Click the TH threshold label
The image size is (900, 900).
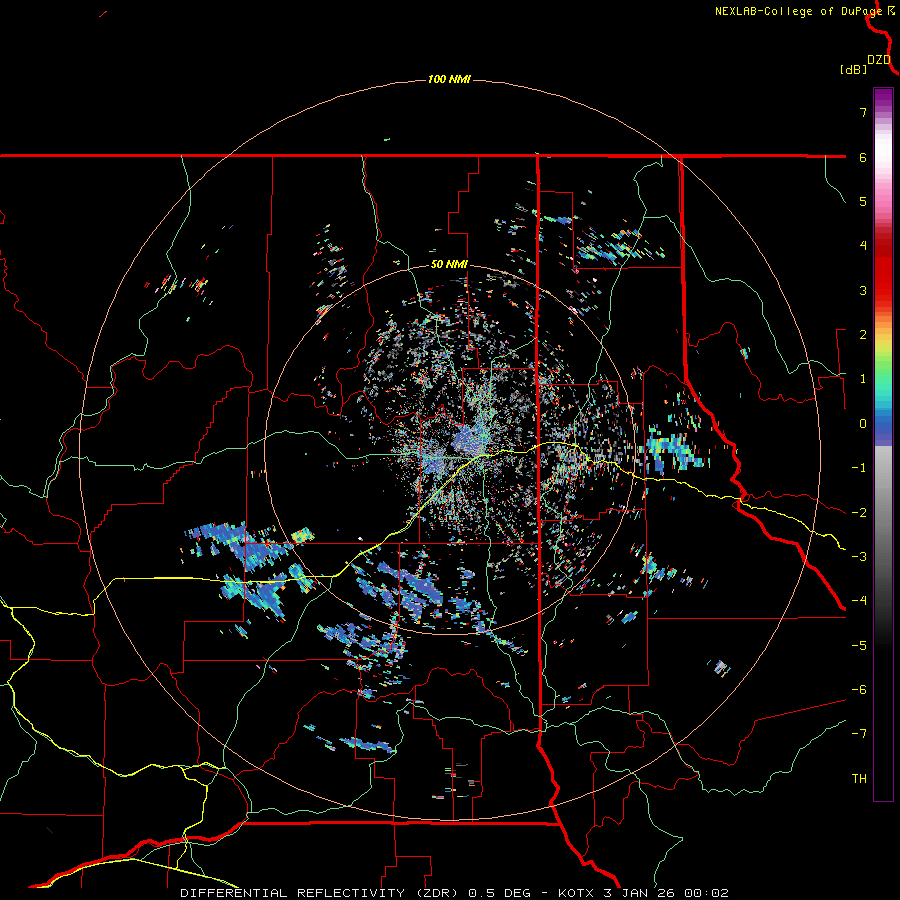pos(859,779)
